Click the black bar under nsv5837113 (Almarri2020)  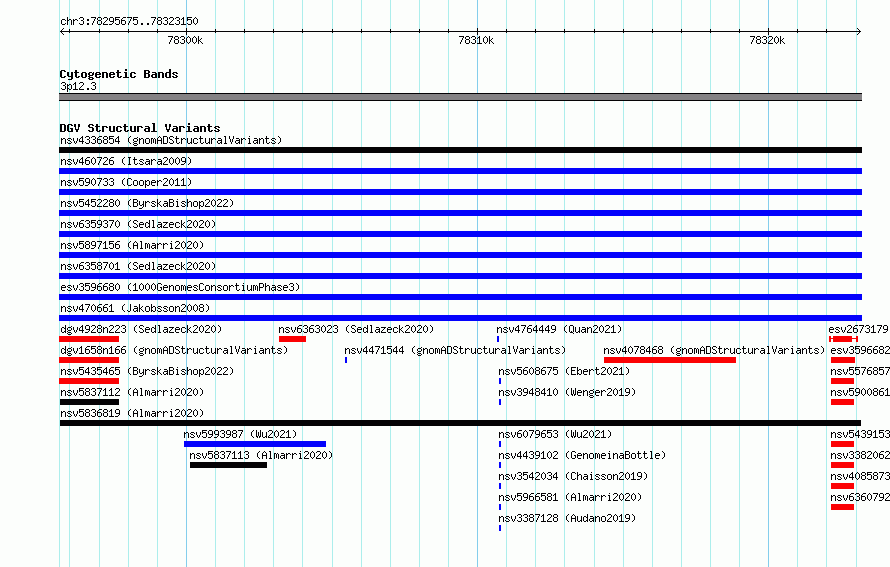[228, 465]
